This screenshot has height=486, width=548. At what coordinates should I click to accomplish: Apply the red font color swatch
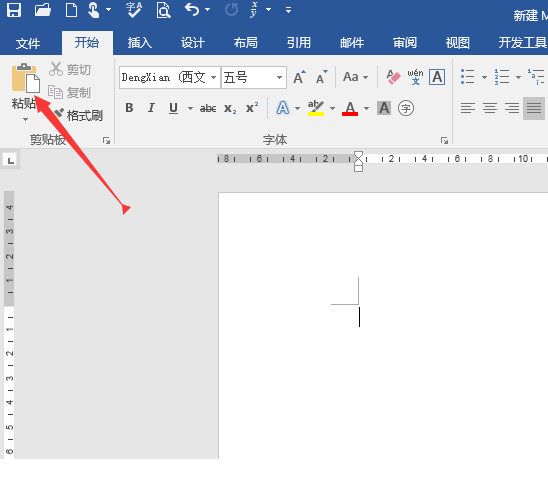(x=350, y=108)
